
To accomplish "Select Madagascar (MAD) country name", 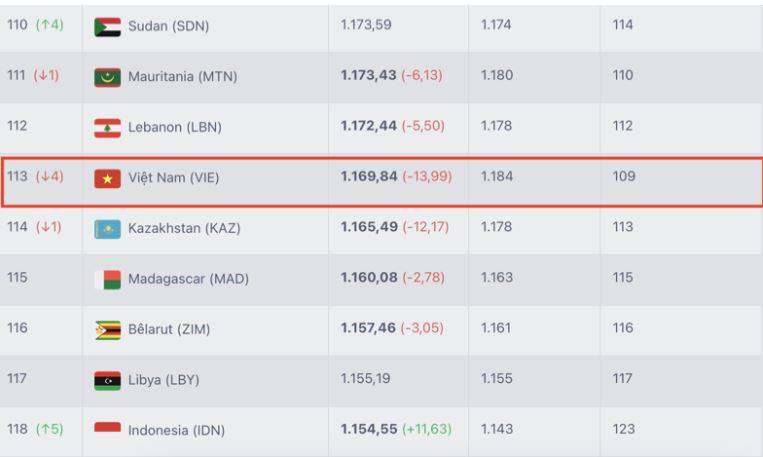I will point(188,278).
